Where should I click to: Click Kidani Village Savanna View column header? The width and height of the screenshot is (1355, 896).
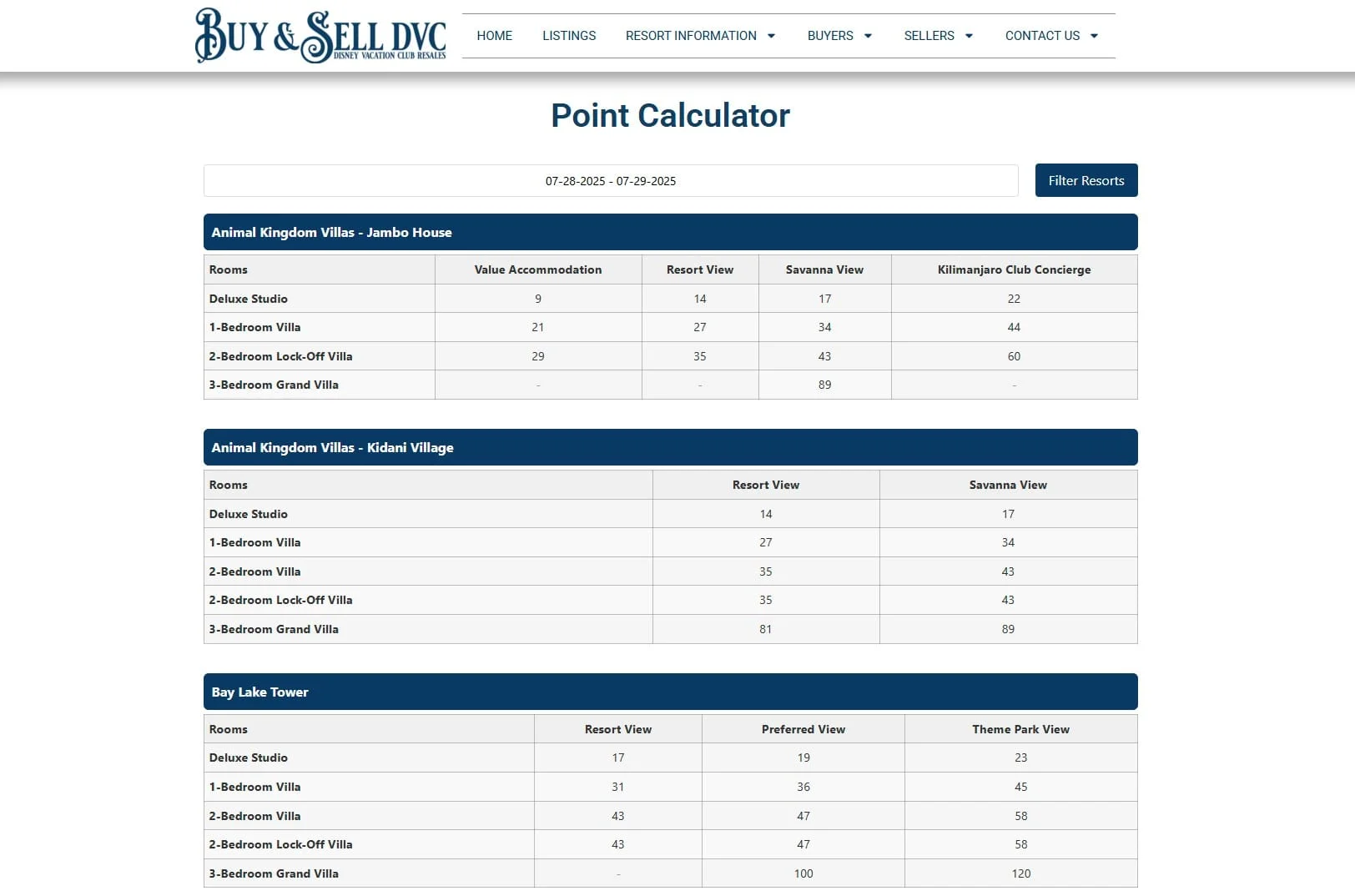(1008, 485)
